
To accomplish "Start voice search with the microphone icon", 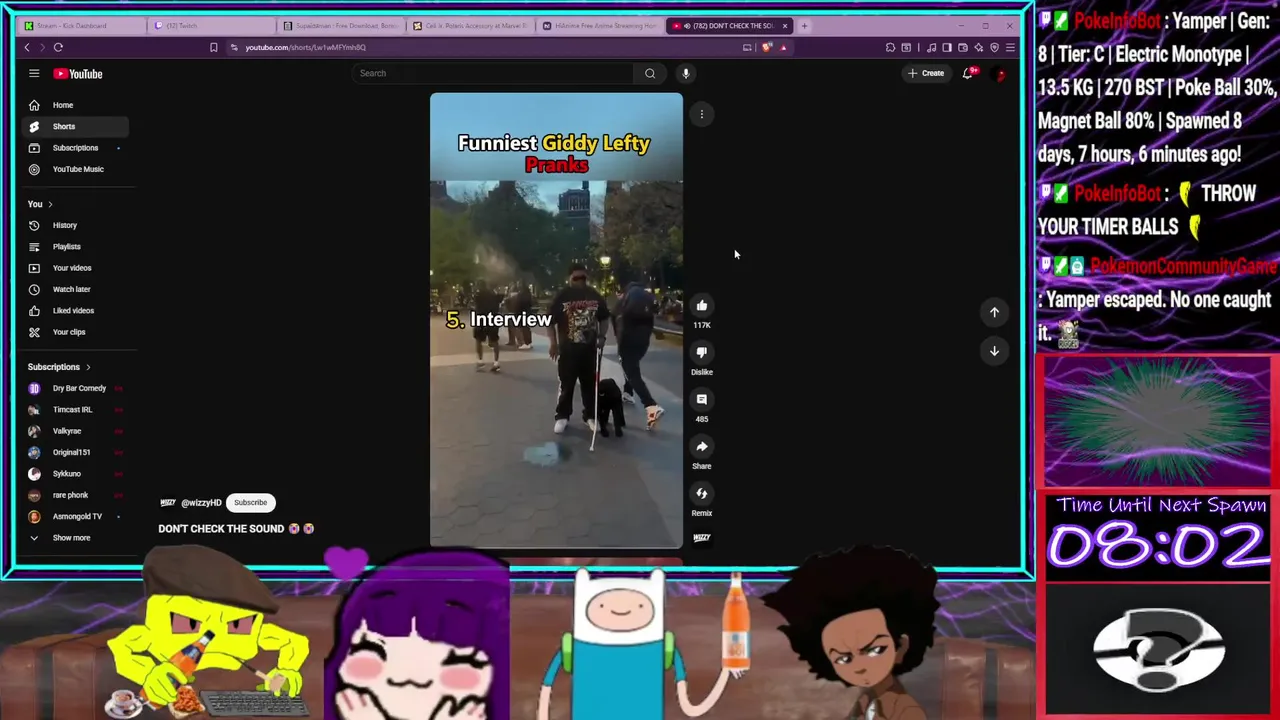I will (686, 73).
